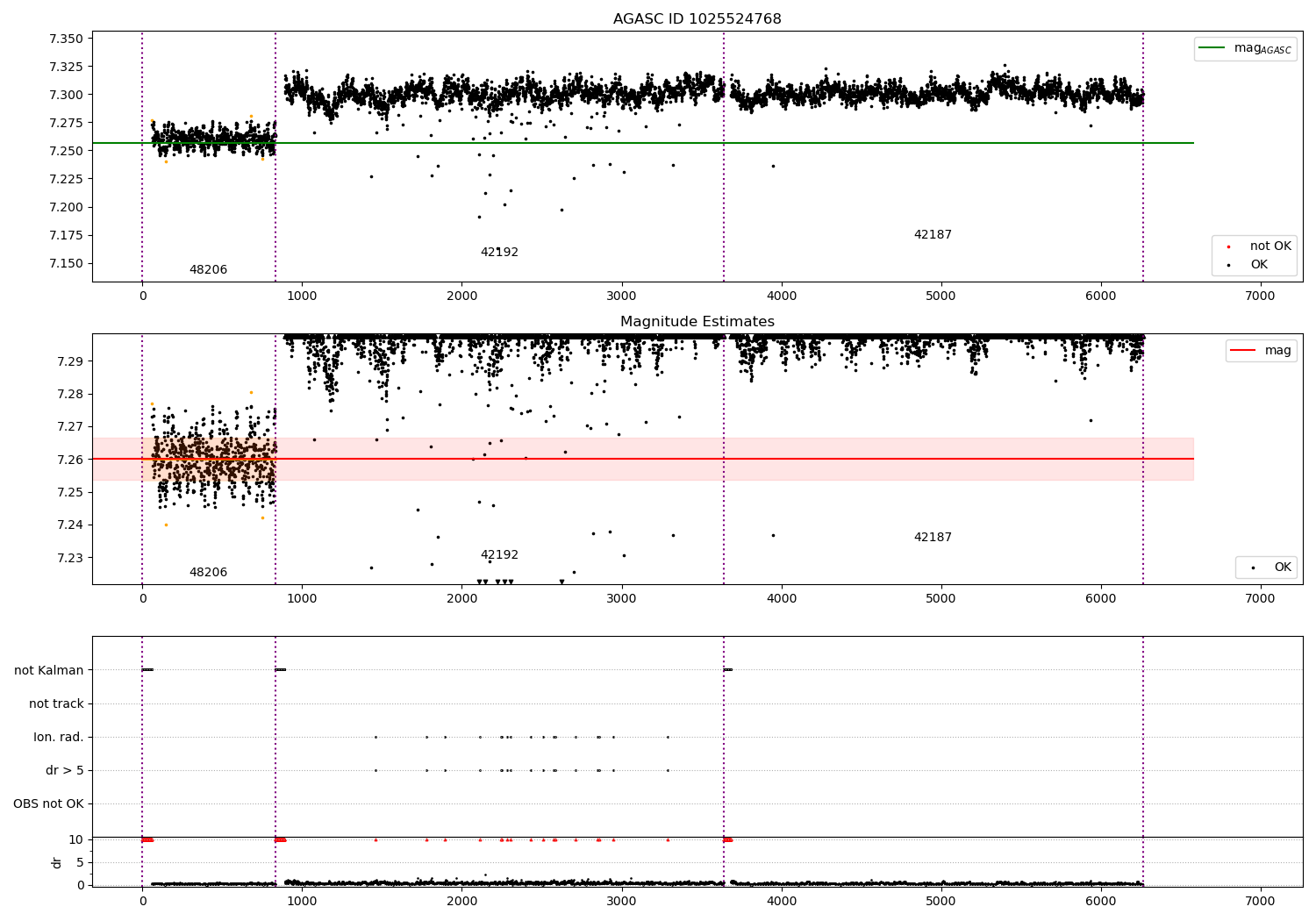Select the mag AGASC legend entry
The width and height of the screenshot is (1316, 921).
pyautogui.click(x=1246, y=48)
